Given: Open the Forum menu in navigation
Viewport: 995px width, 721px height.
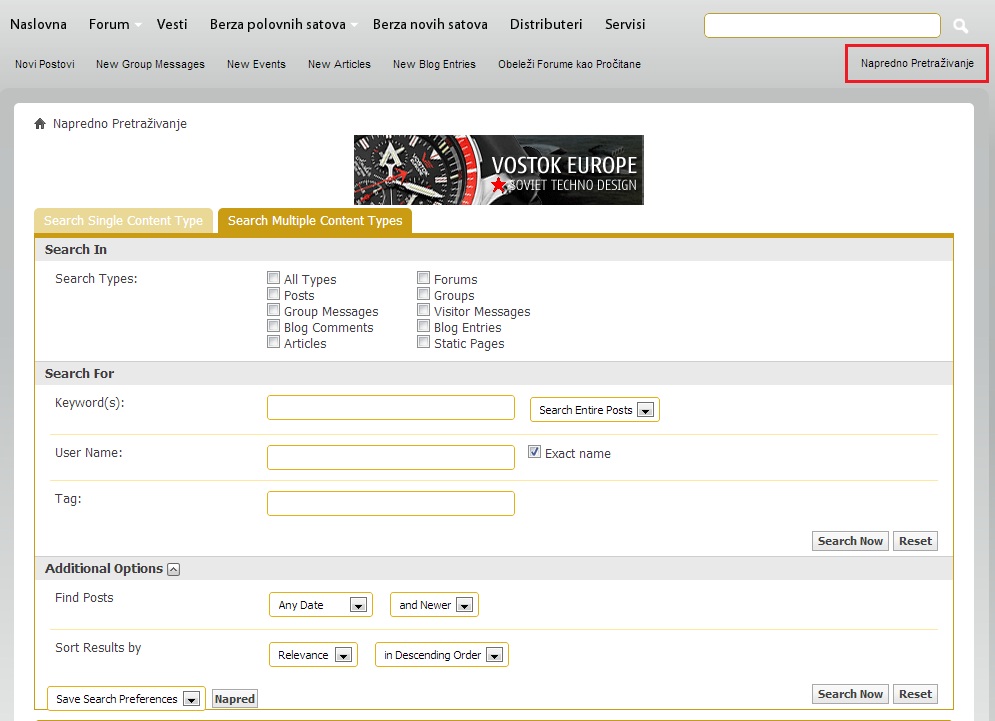Looking at the screenshot, I should (109, 24).
